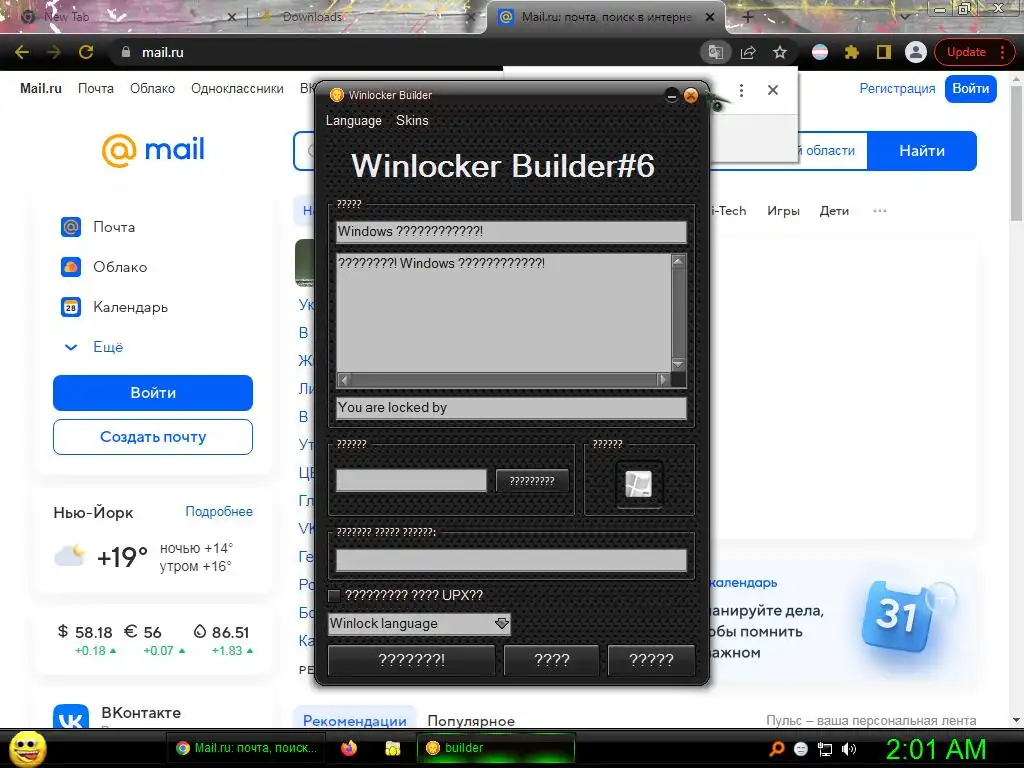Open the Skins menu in Winlocker Builder
The height and width of the screenshot is (768, 1024).
pos(412,121)
